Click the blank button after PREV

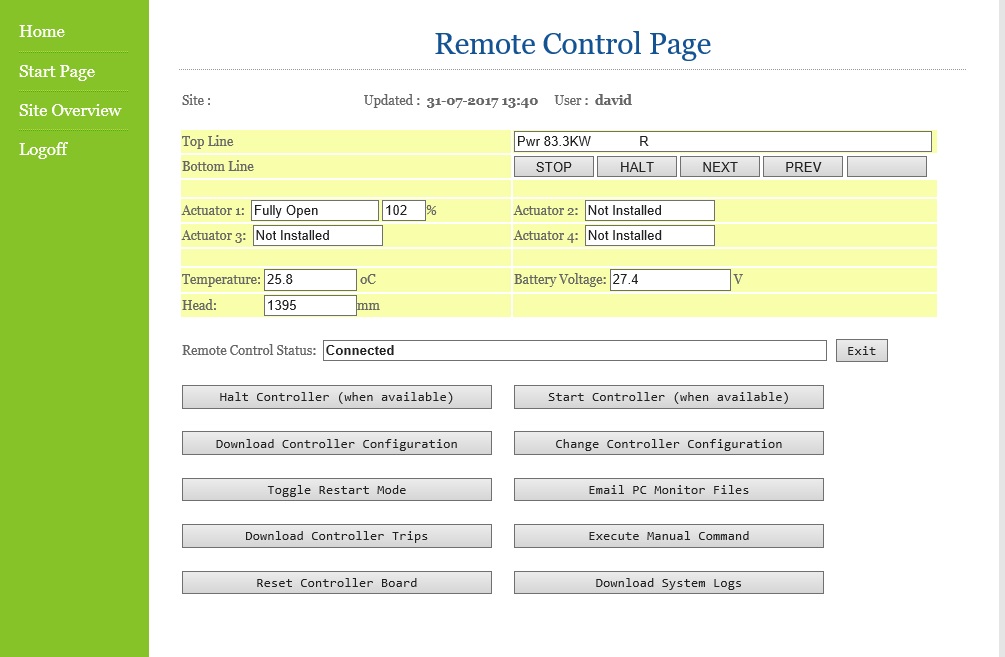(x=886, y=167)
